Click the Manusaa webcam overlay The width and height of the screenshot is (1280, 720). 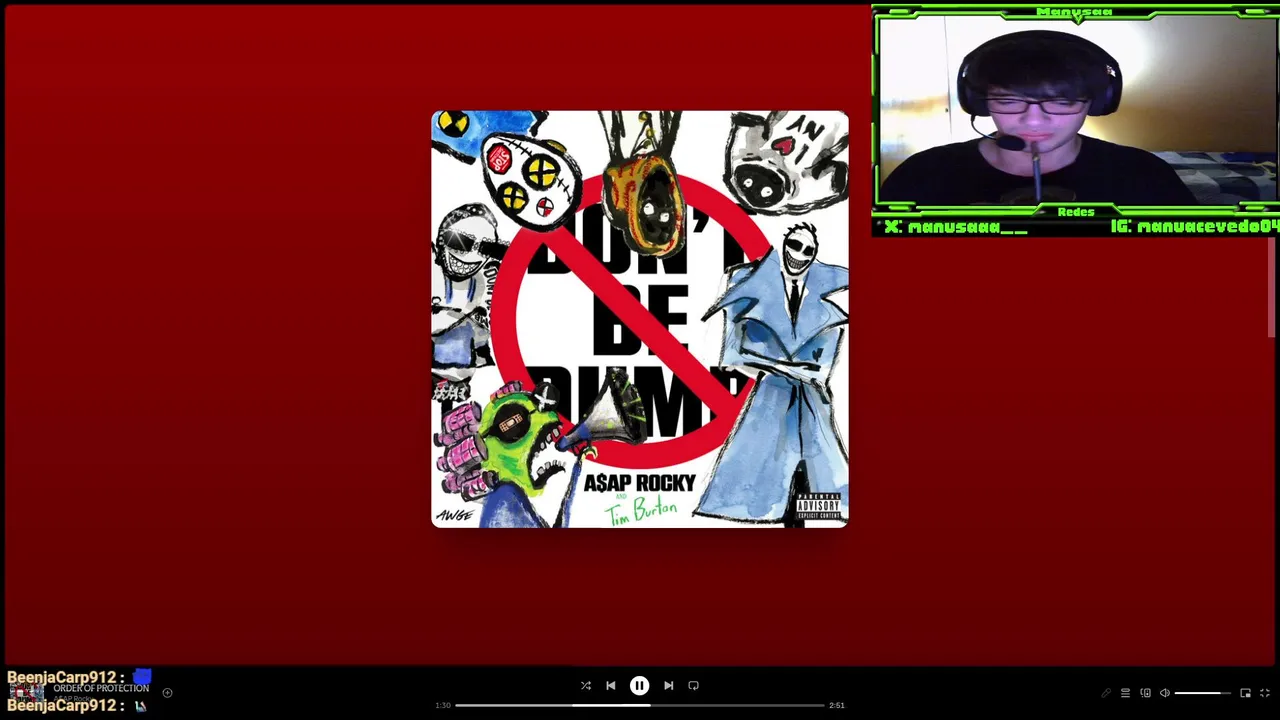point(1075,121)
